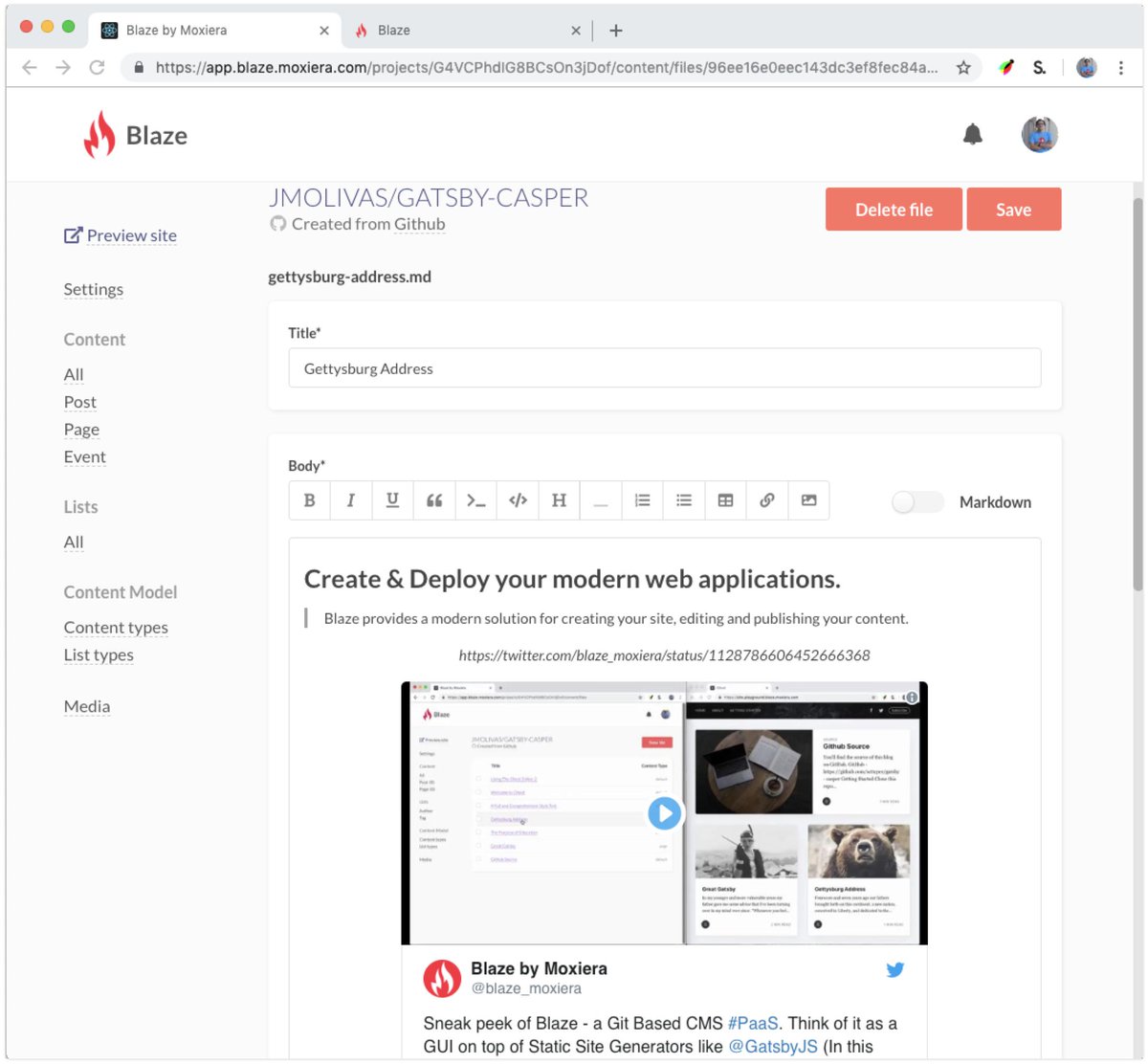Apply bold formatting in the body editor
This screenshot has width=1148, height=1064.
[x=309, y=500]
